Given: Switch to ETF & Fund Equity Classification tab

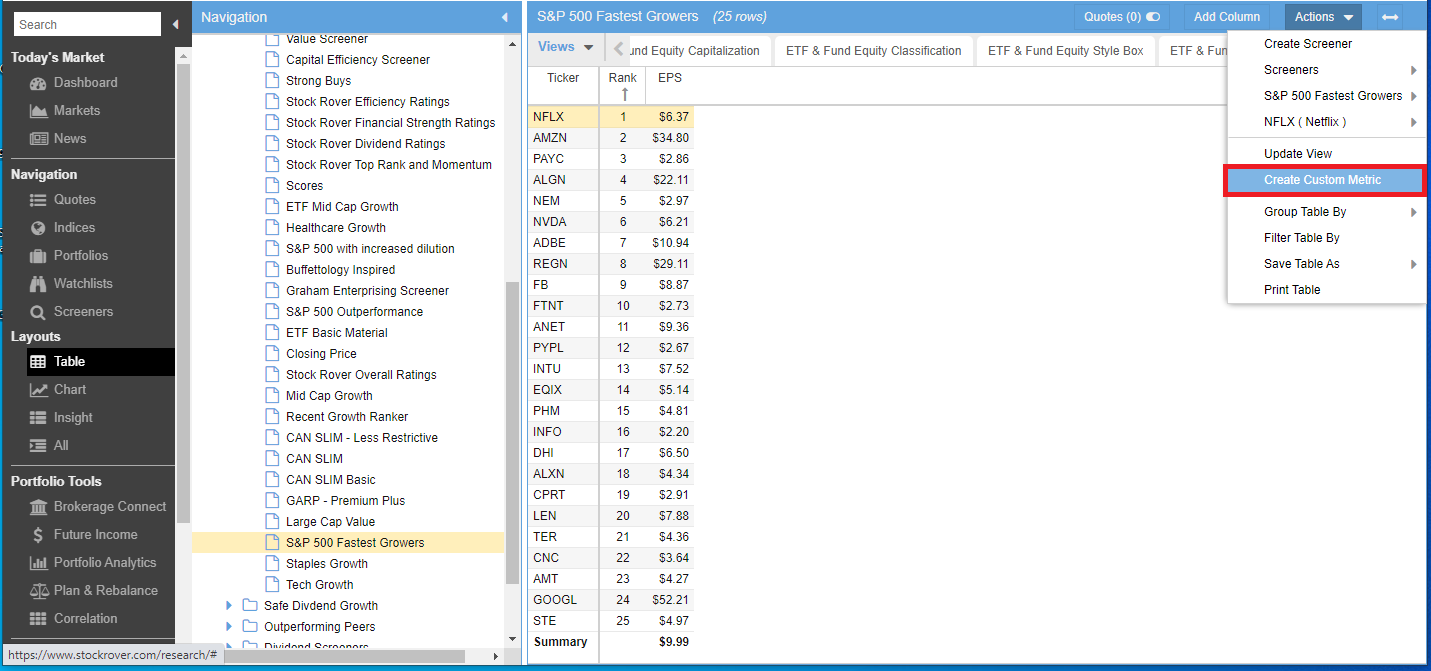Looking at the screenshot, I should tap(873, 51).
